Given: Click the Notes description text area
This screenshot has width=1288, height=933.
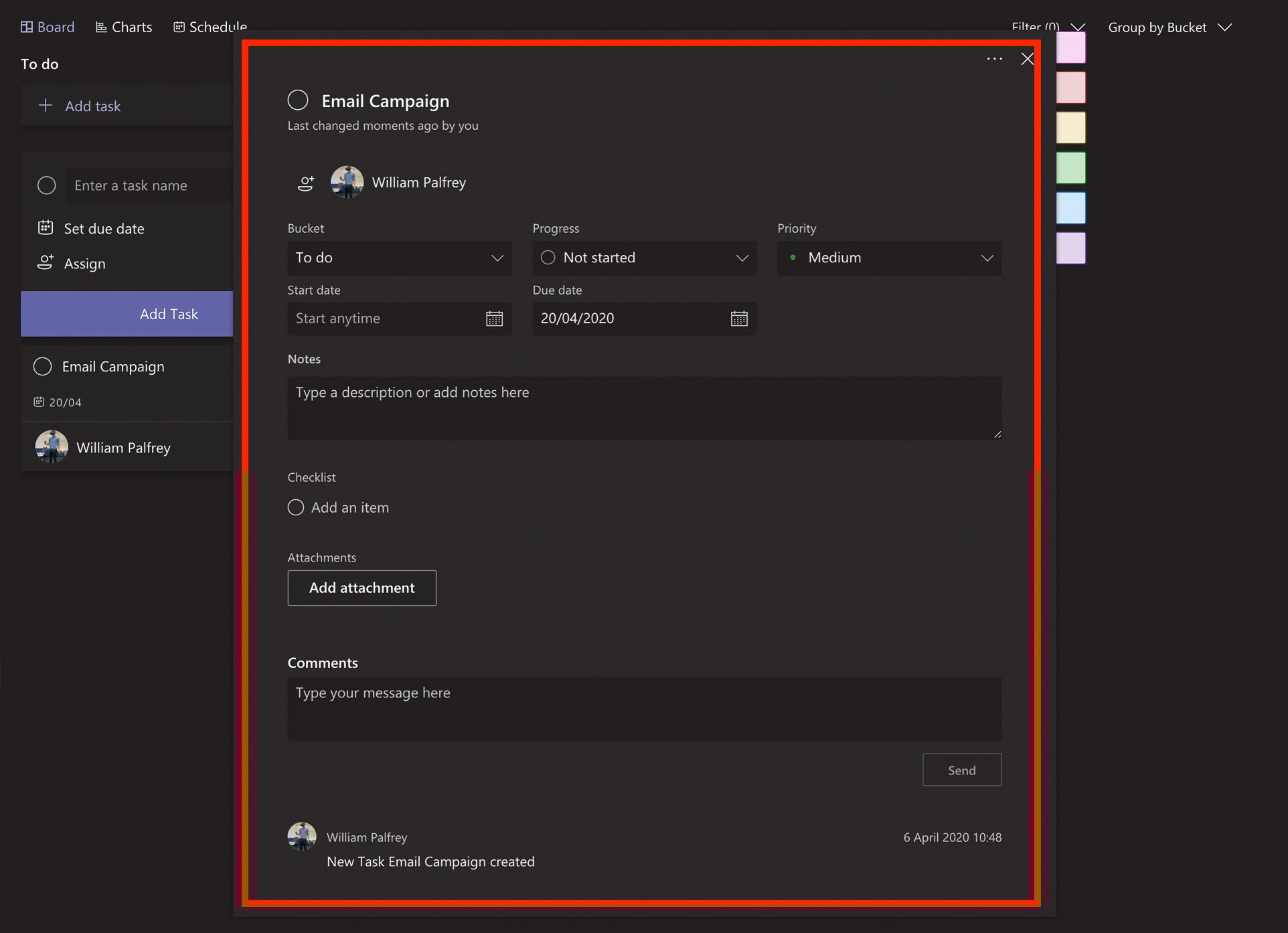Looking at the screenshot, I should click(x=645, y=408).
